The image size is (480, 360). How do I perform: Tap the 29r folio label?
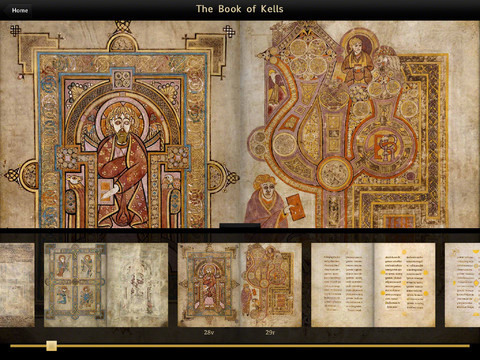click(270, 332)
